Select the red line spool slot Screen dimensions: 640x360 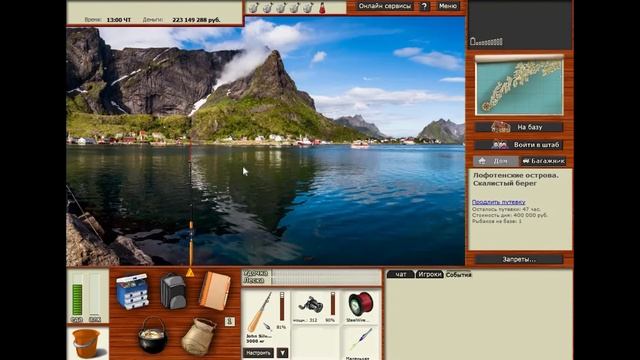click(360, 307)
